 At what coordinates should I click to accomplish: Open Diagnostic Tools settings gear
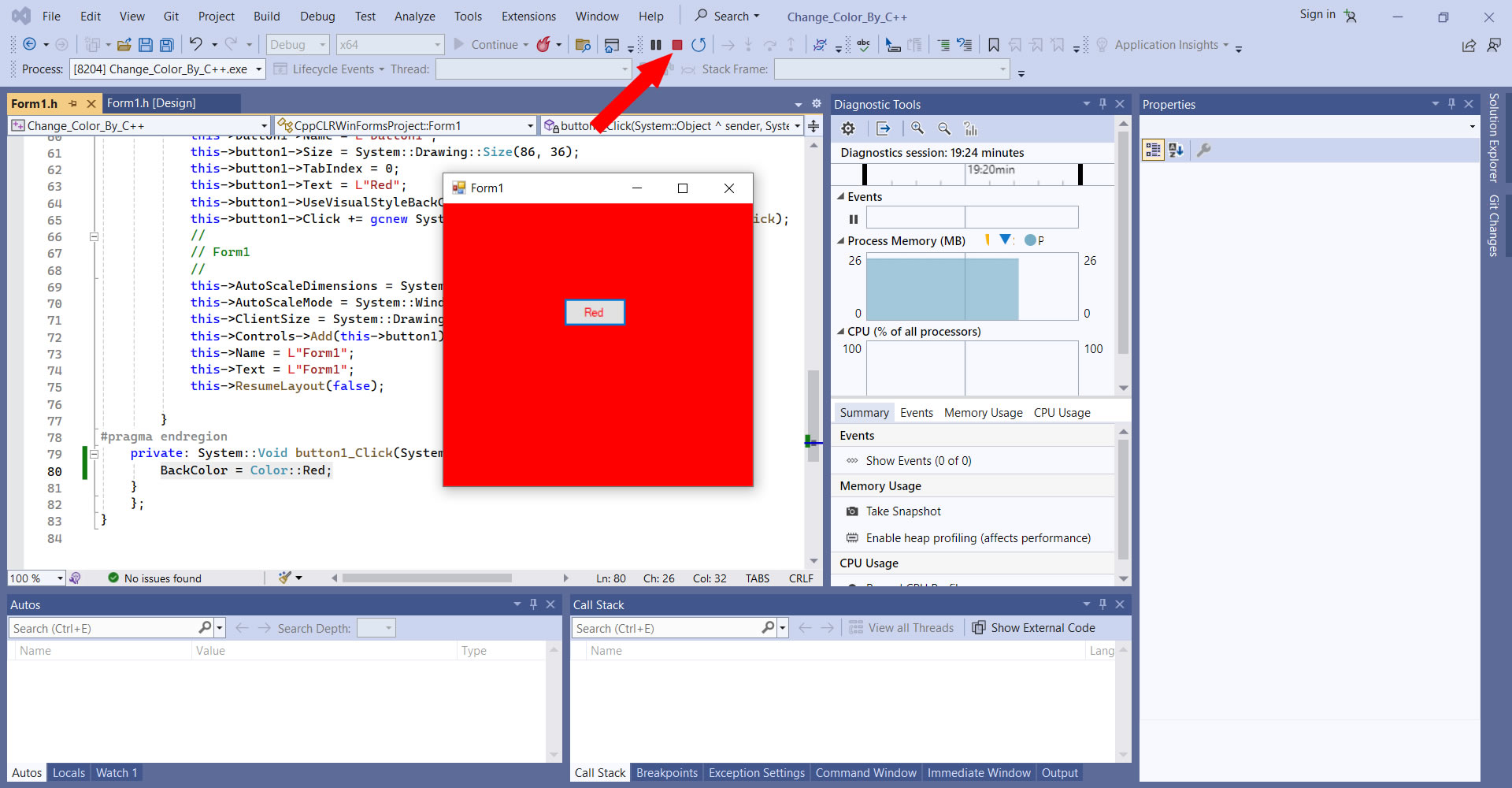point(848,128)
